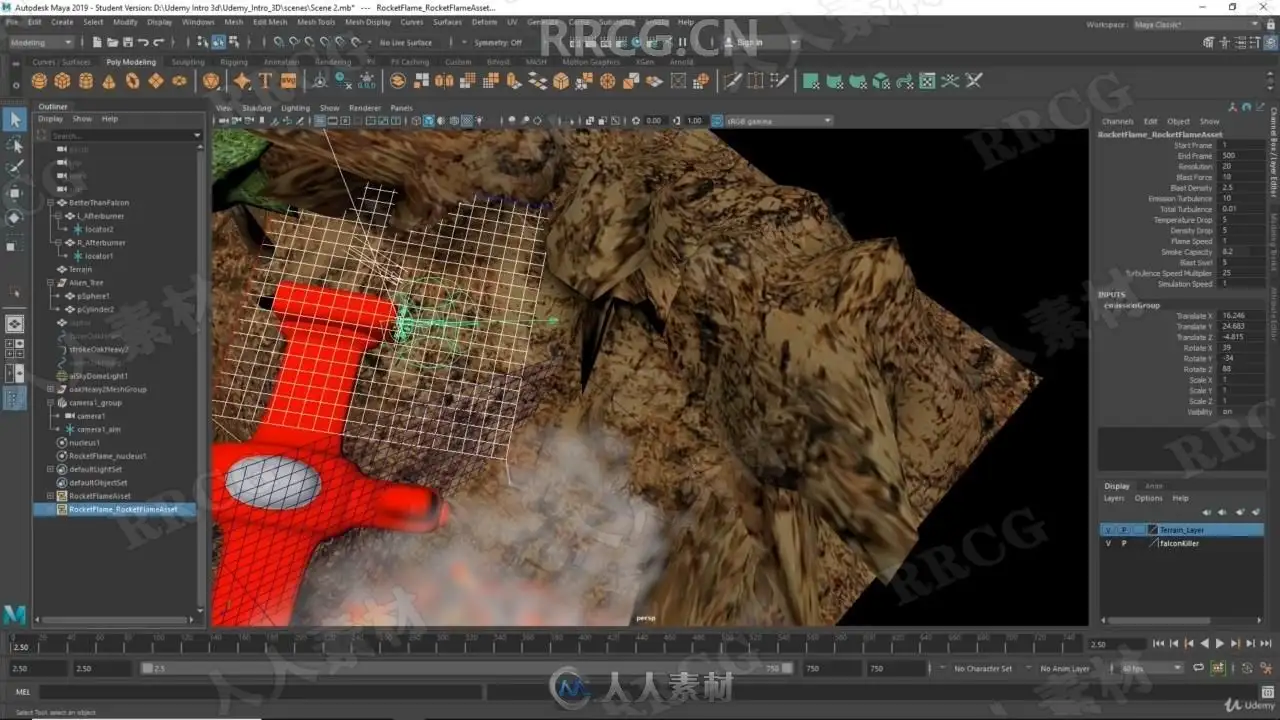Choose the Lasso select tool
The height and width of the screenshot is (720, 1280).
14,145
